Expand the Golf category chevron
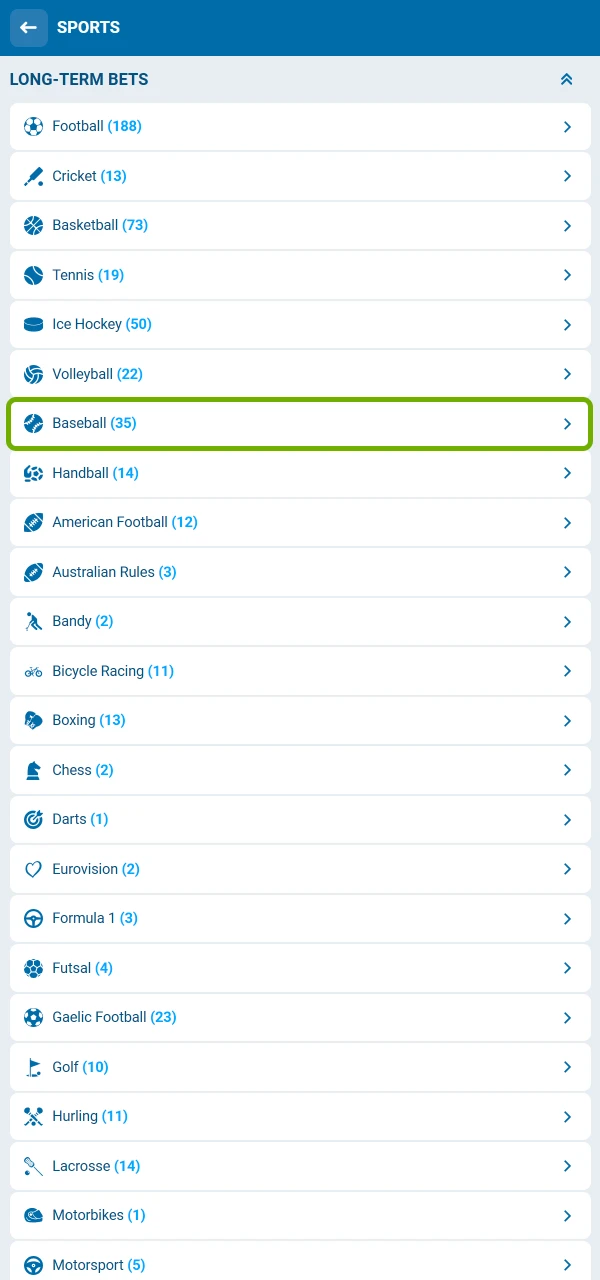The width and height of the screenshot is (600, 1280). pos(568,1067)
